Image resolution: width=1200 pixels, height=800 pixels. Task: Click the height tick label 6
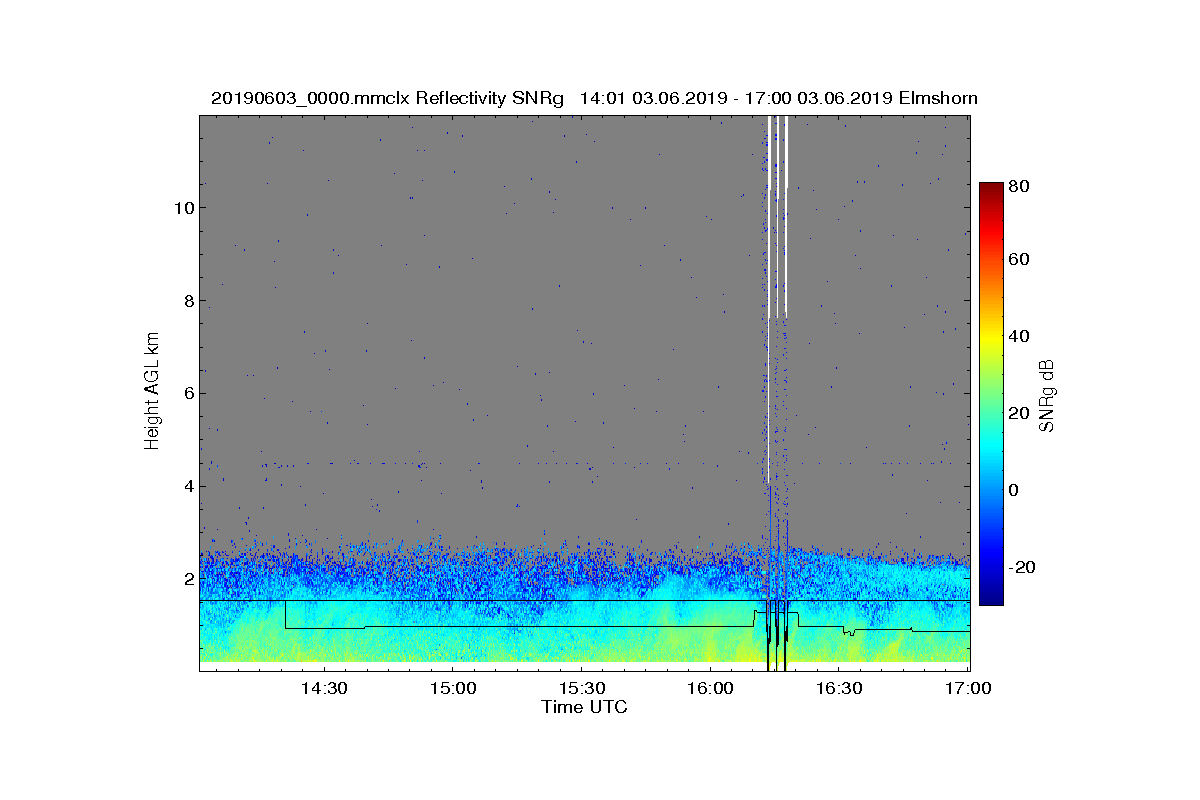[x=187, y=394]
